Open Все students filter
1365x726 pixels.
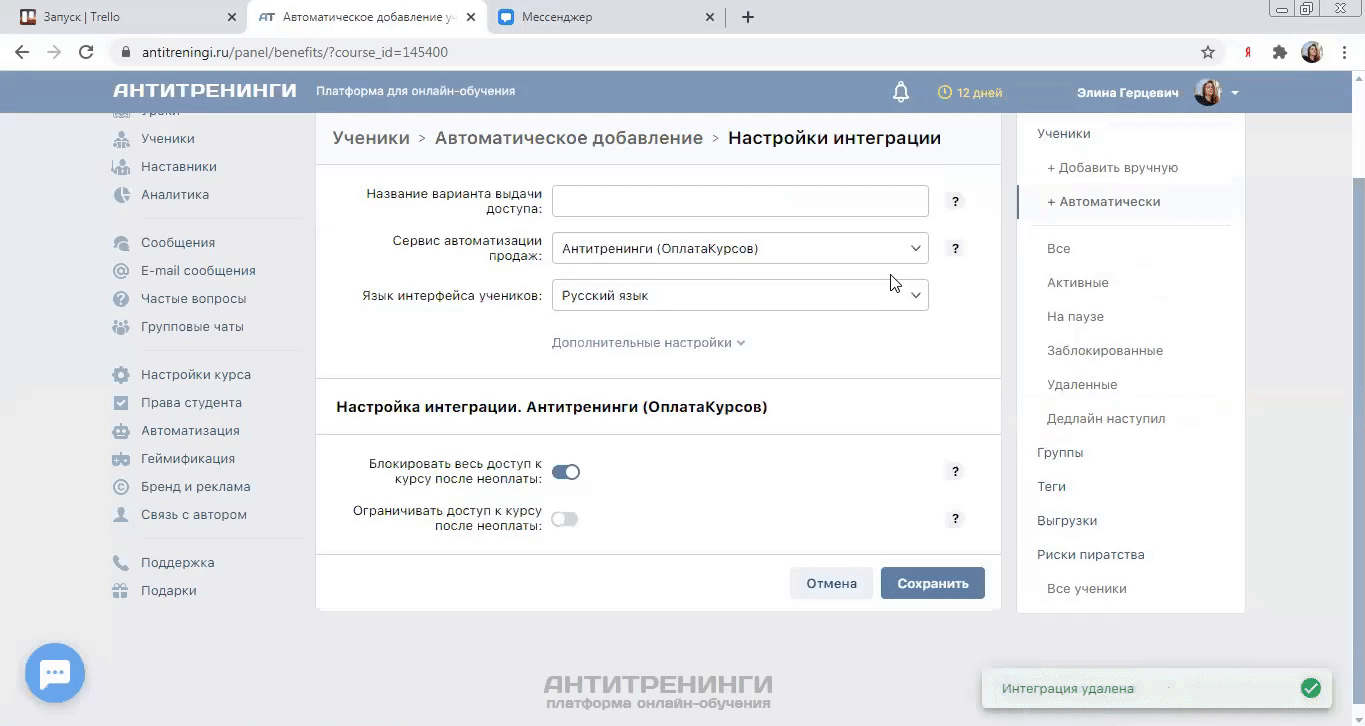(1059, 248)
